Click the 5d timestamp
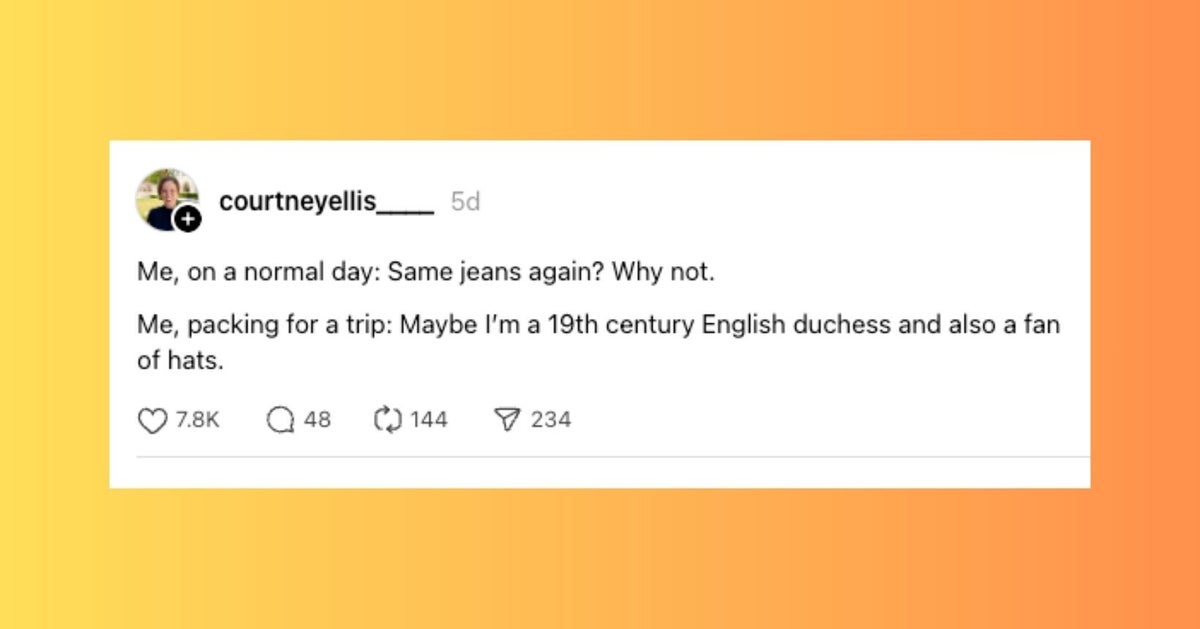 tap(465, 202)
